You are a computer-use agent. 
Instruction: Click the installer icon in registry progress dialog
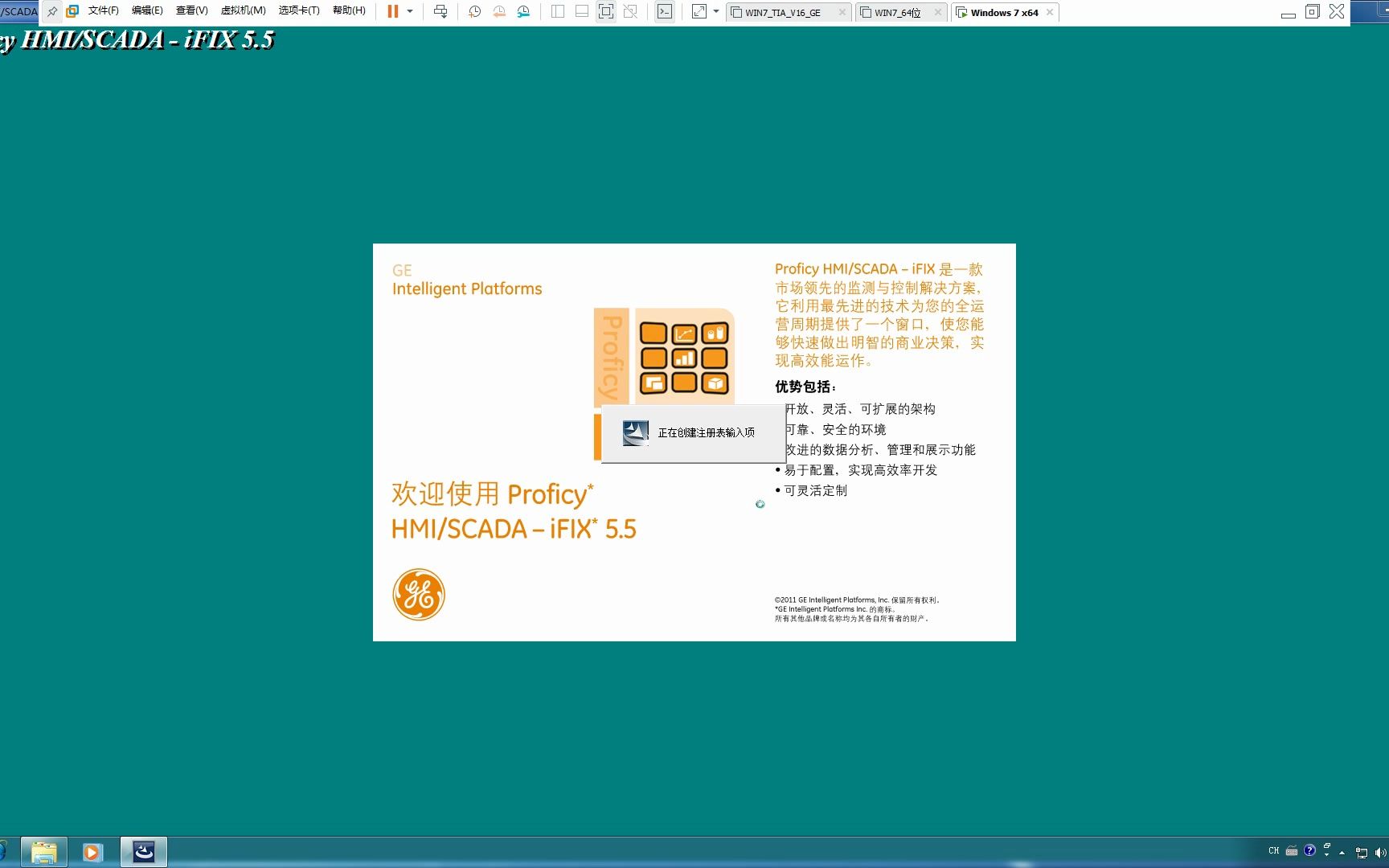click(635, 432)
